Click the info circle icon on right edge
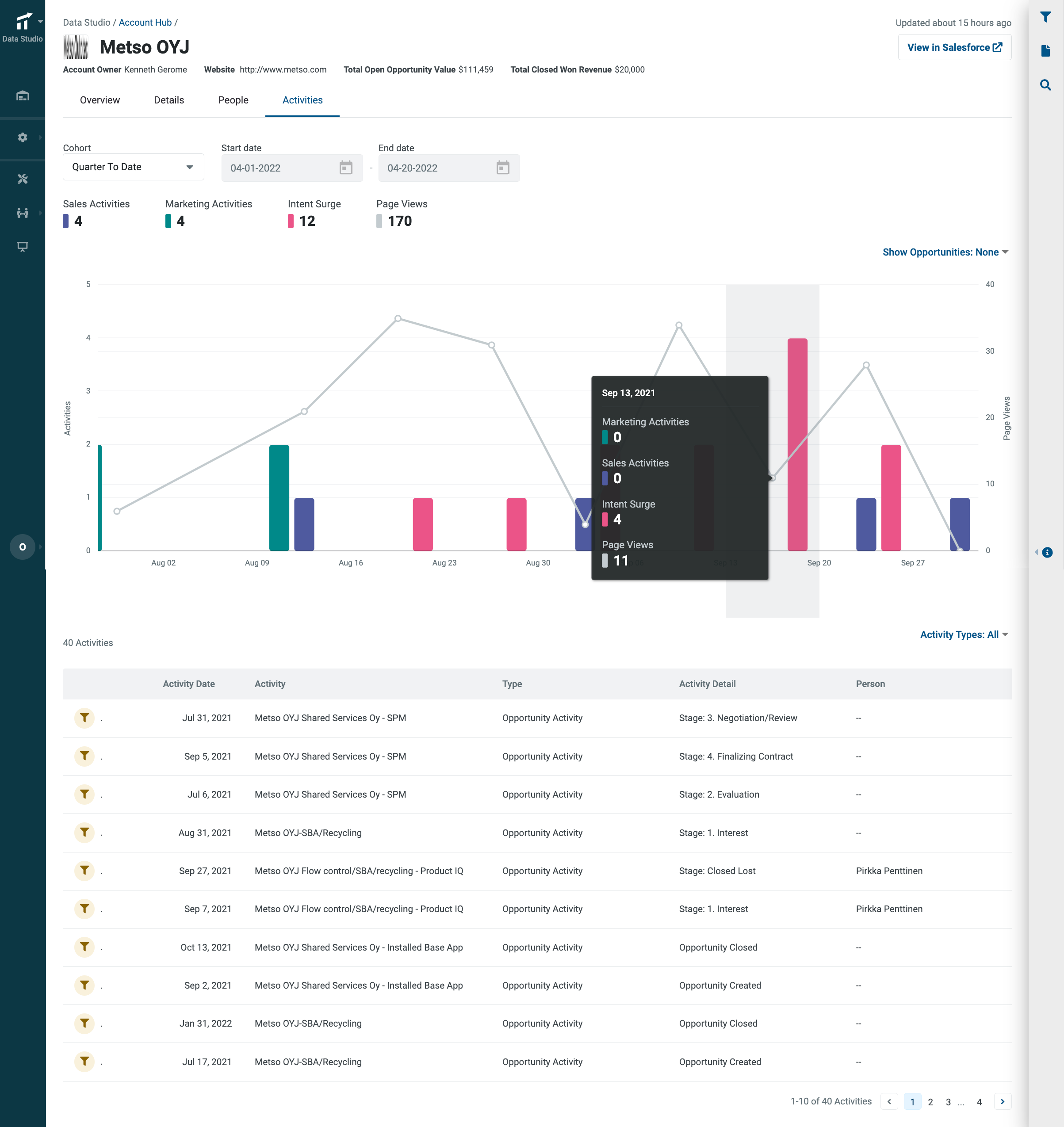This screenshot has width=1064, height=1127. click(1048, 552)
